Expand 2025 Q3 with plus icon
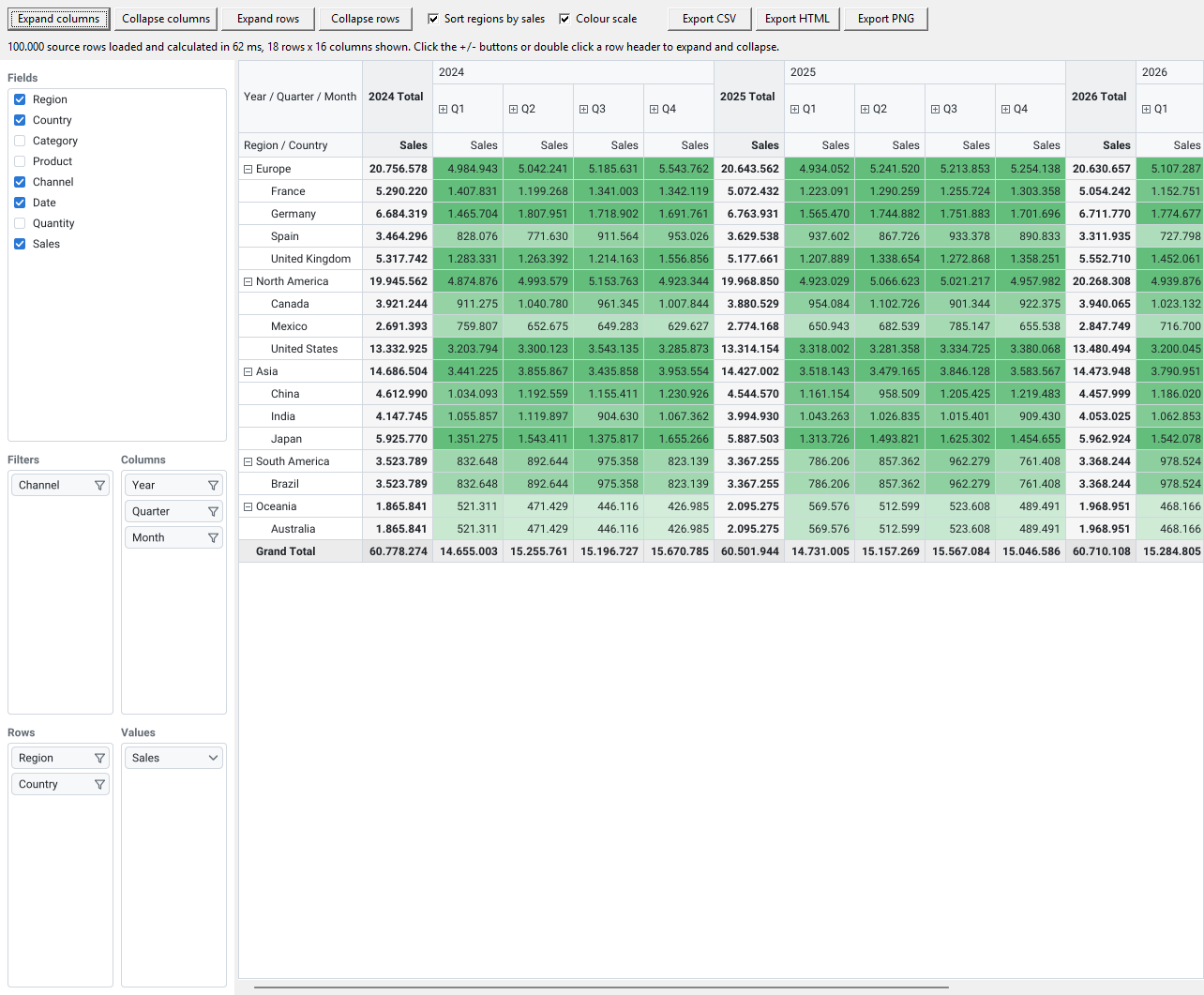The width and height of the screenshot is (1204, 995). [935, 109]
